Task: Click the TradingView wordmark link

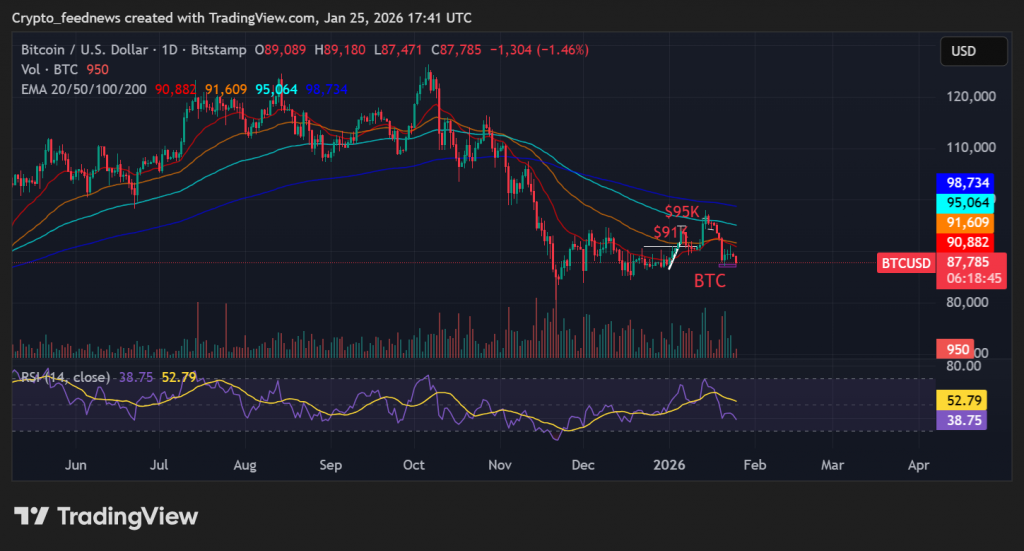Action: (127, 516)
